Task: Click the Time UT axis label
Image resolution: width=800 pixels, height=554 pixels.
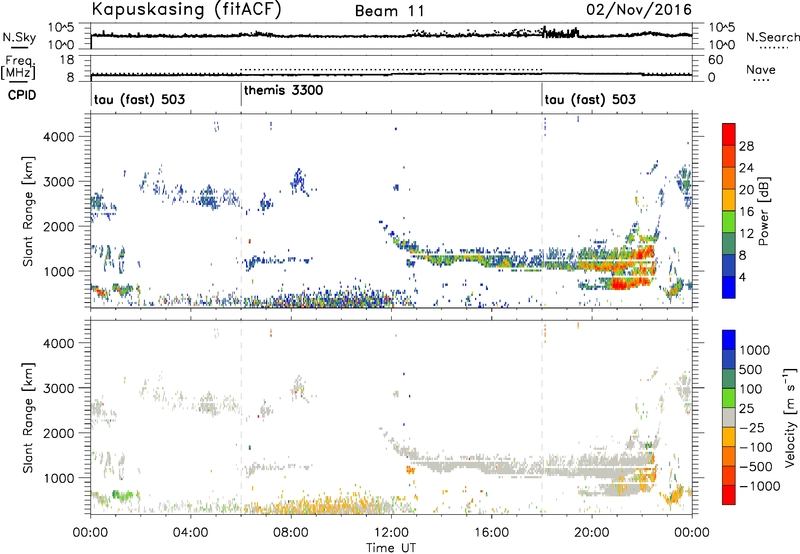Action: 391,548
